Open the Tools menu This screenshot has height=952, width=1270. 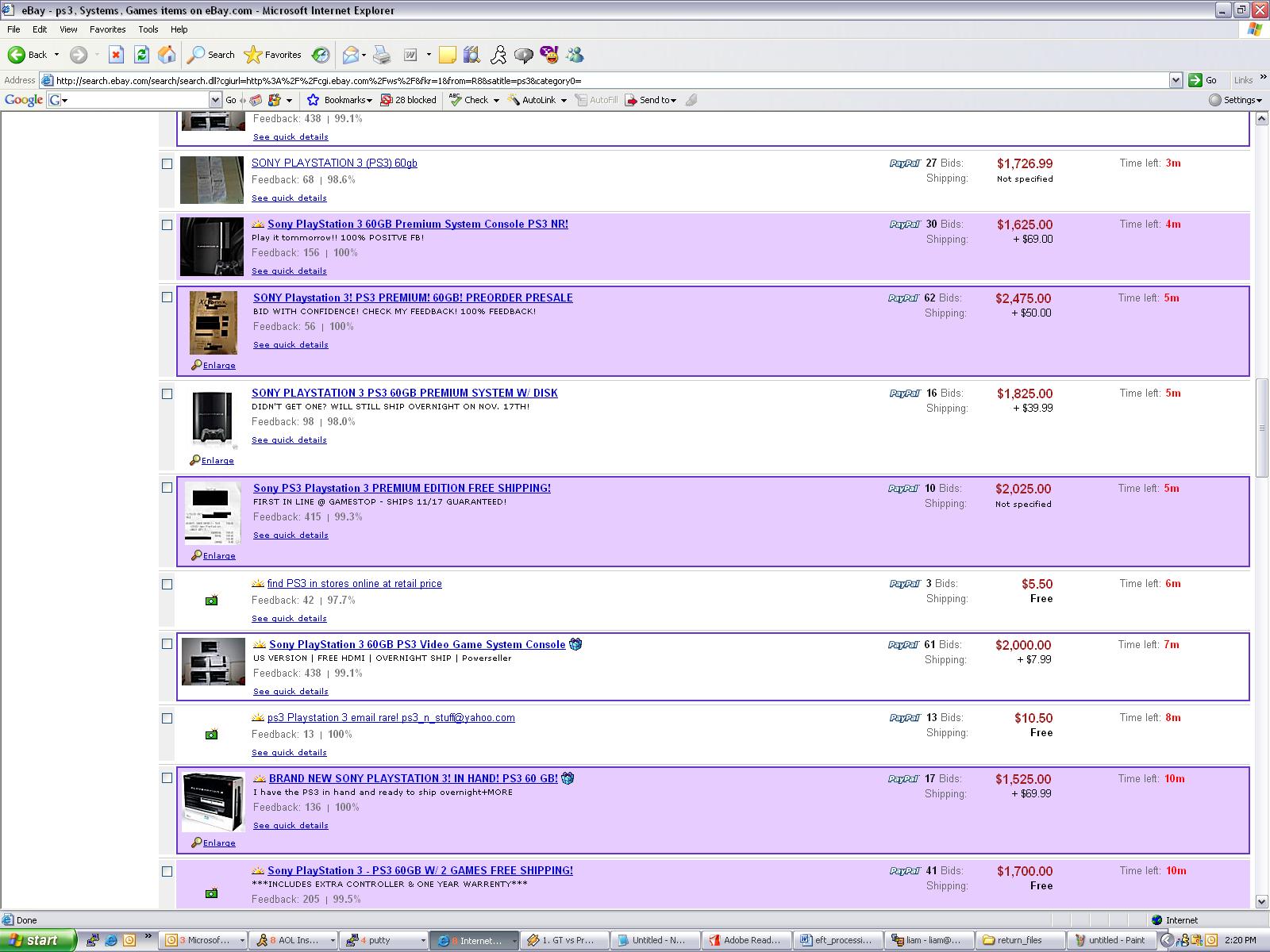coord(148,29)
